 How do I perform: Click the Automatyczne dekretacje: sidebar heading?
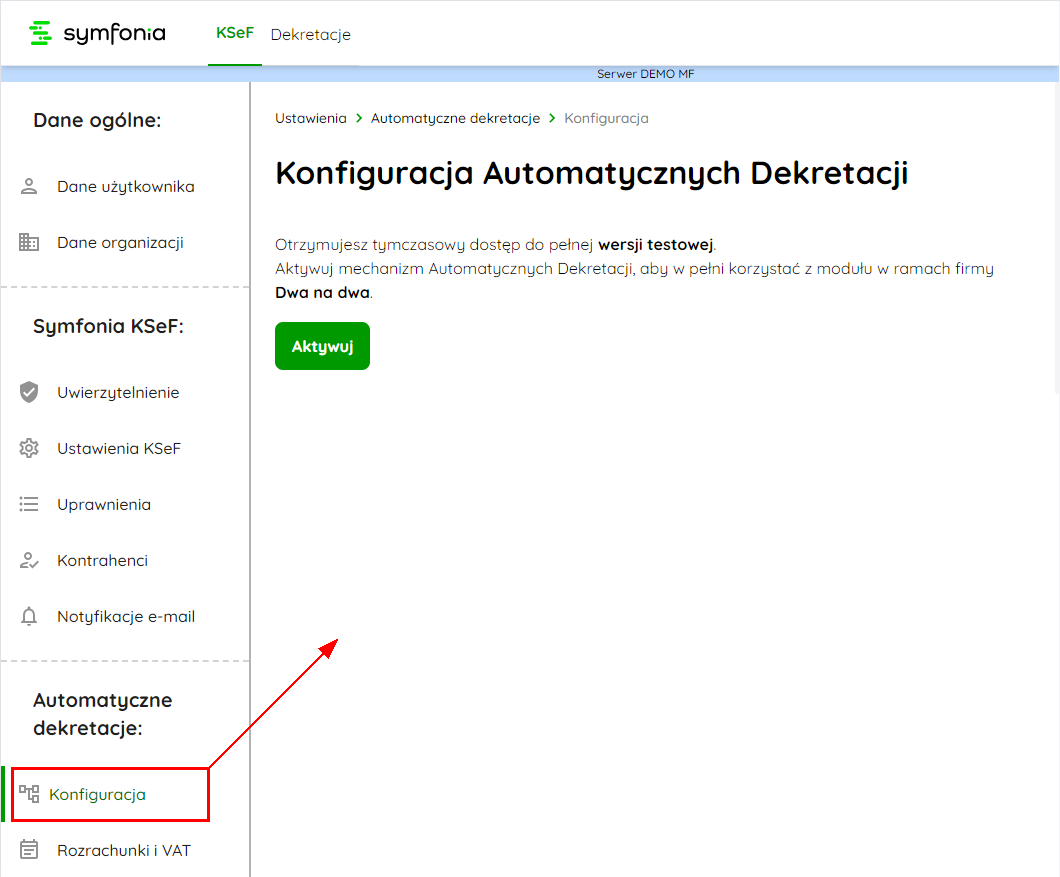point(103,714)
